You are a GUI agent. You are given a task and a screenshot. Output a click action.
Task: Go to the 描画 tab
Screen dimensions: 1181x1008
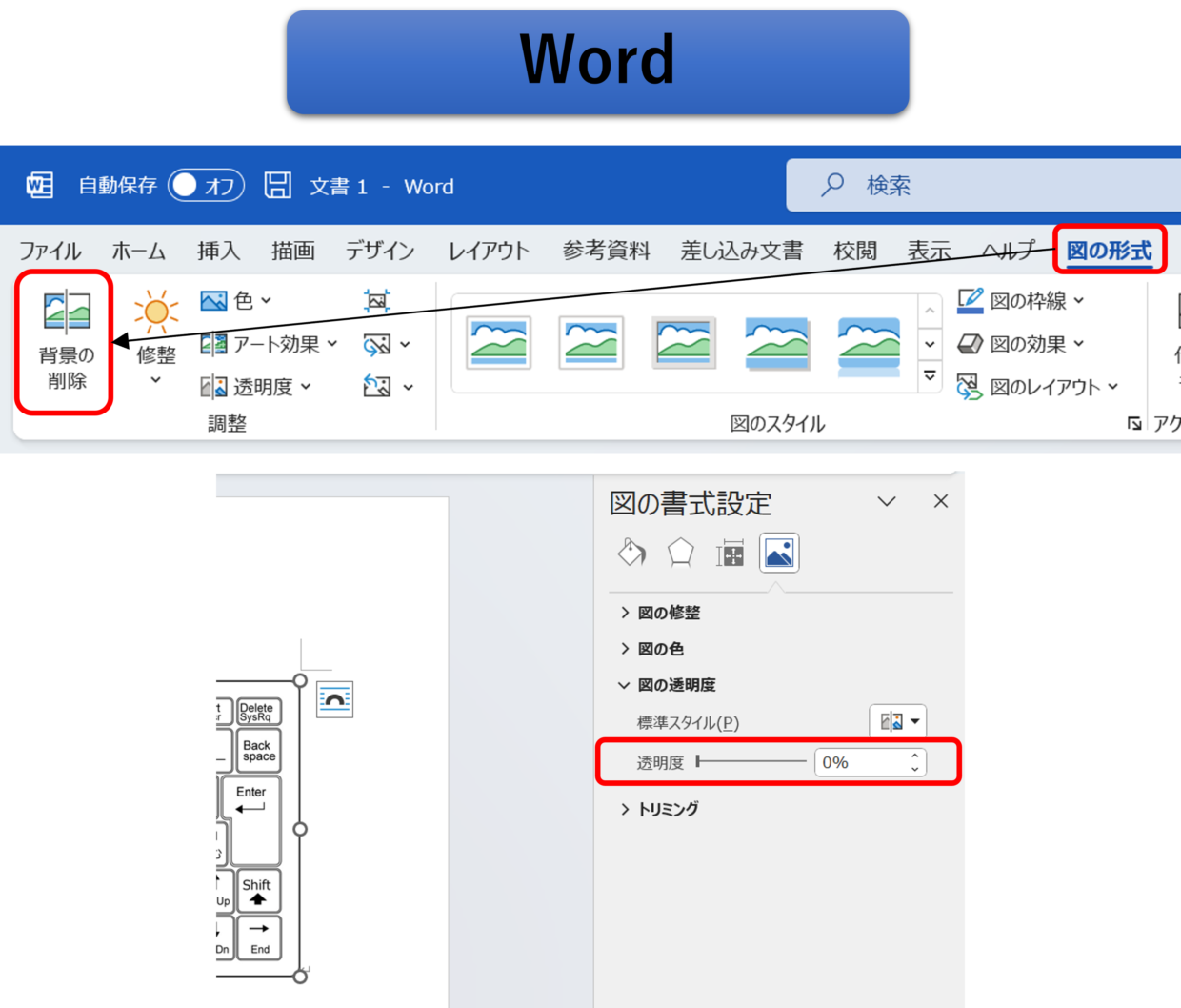point(292,251)
